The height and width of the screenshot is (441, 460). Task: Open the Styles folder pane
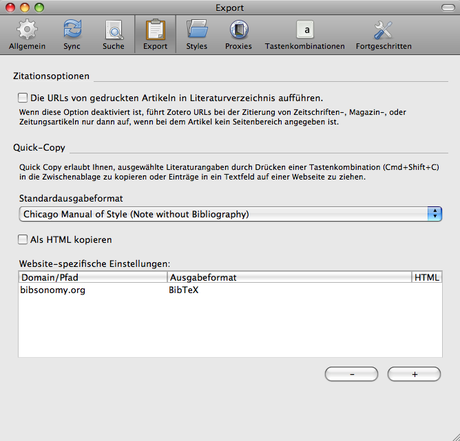197,35
